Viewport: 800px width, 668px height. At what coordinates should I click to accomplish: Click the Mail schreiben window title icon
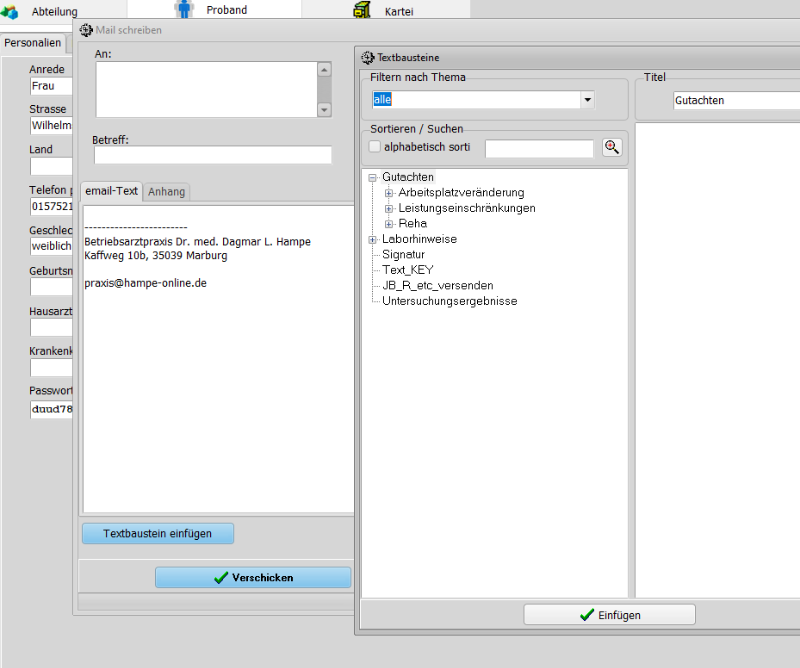[x=87, y=30]
